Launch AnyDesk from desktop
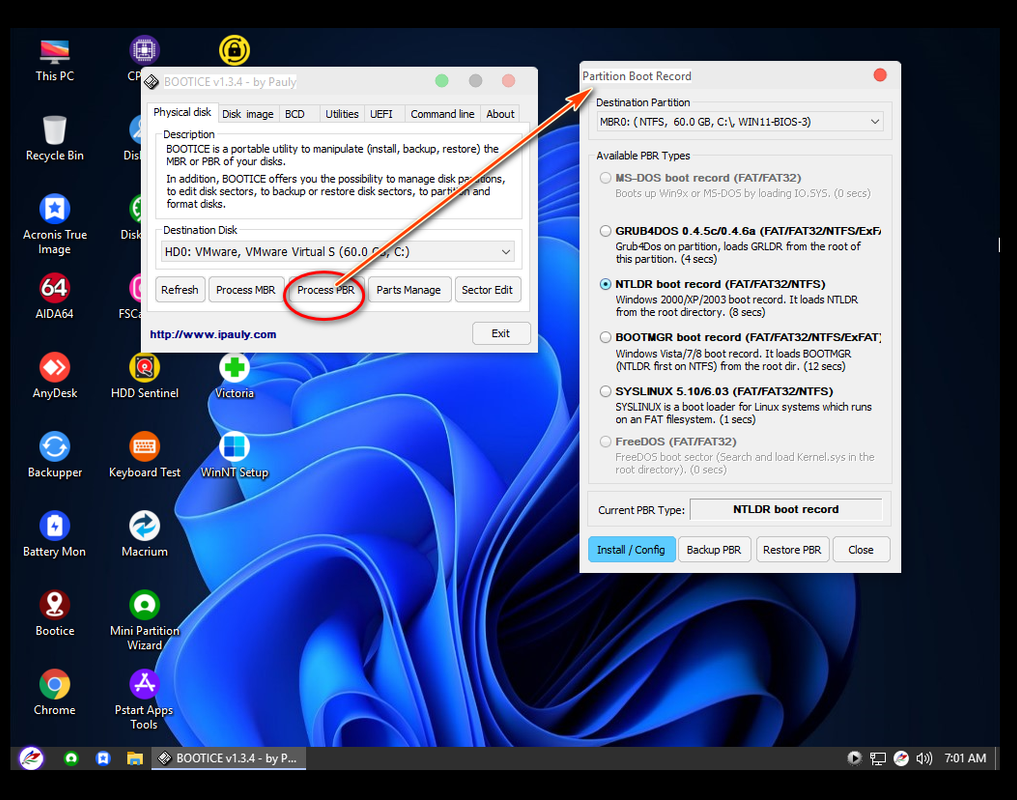Screen dimensions: 1017x800 point(54,376)
